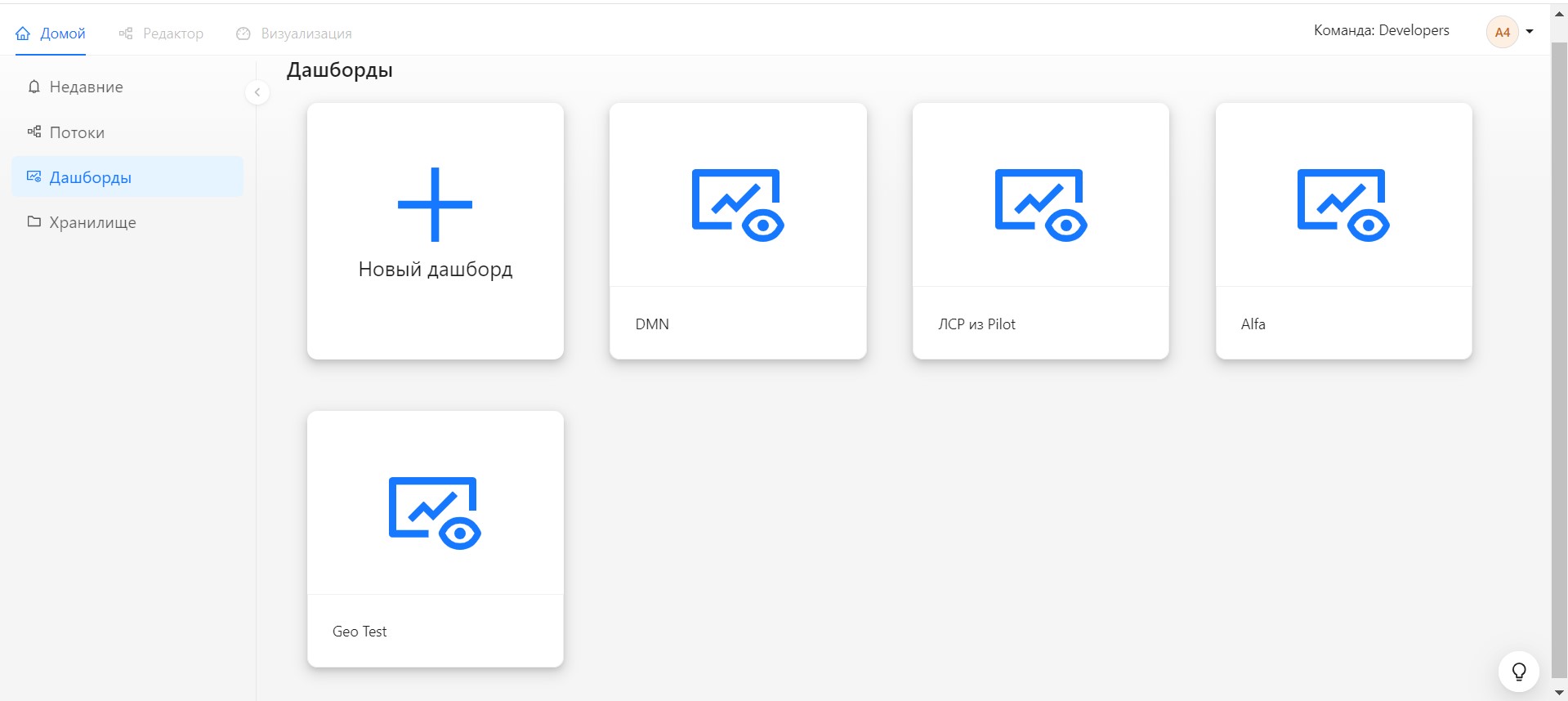Click the lightbulb hint button
This screenshot has width=1568, height=701.
[1519, 672]
